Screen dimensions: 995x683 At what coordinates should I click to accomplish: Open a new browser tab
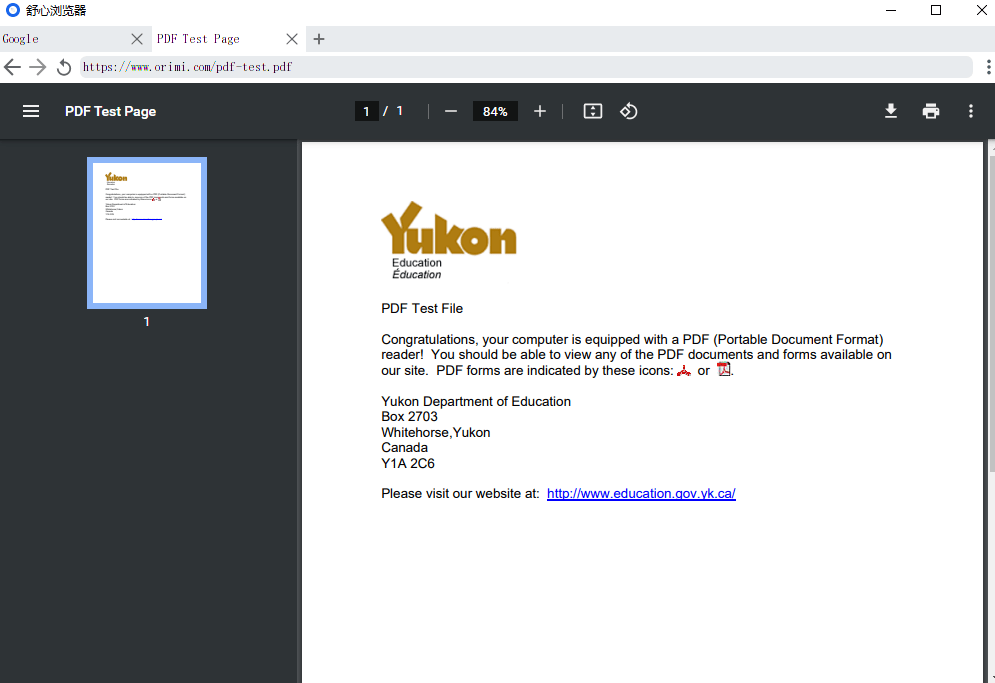click(x=319, y=39)
